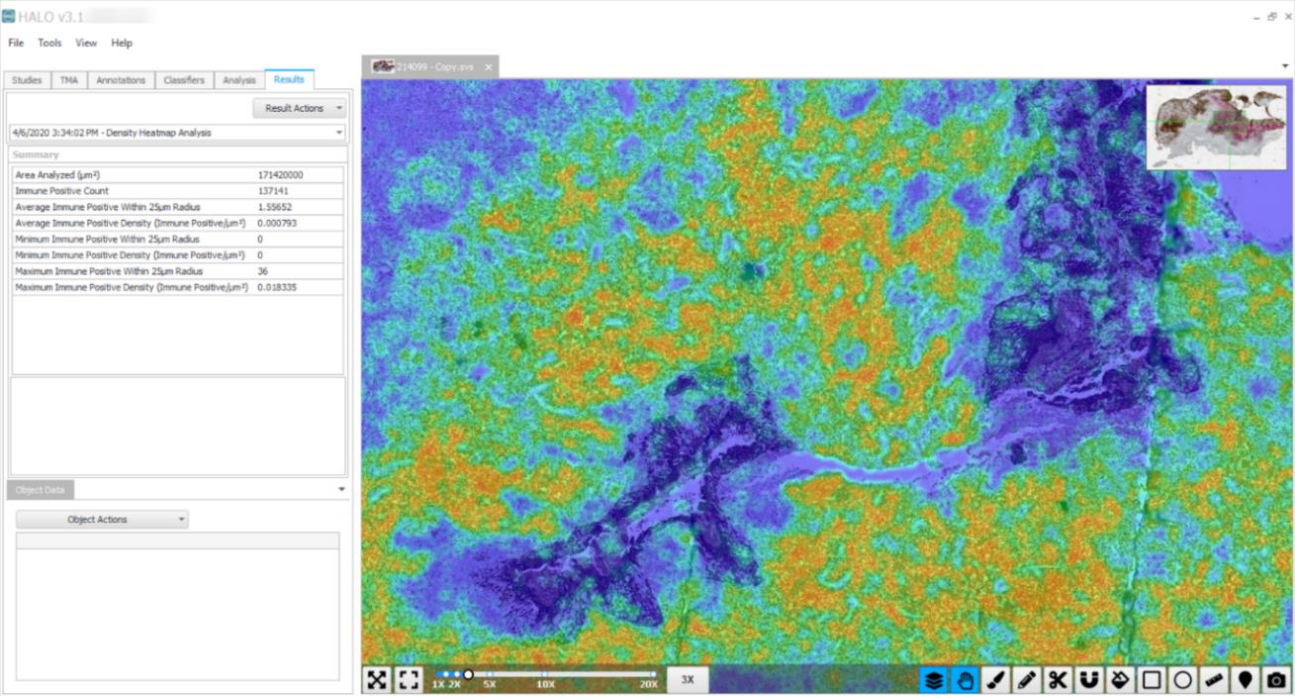Open the Result Actions dropdown

(x=299, y=108)
